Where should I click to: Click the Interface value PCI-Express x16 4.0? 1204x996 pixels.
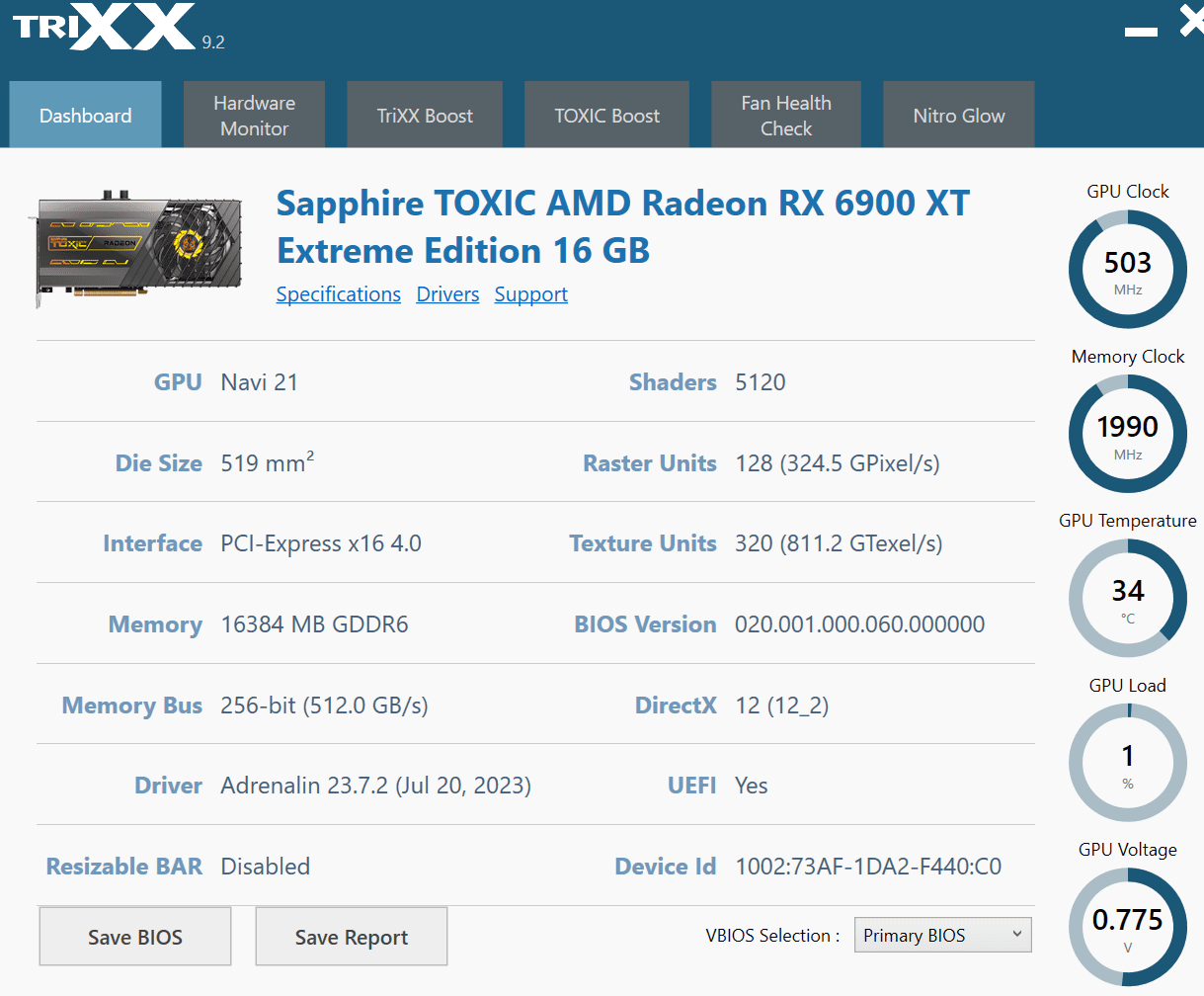pos(321,543)
